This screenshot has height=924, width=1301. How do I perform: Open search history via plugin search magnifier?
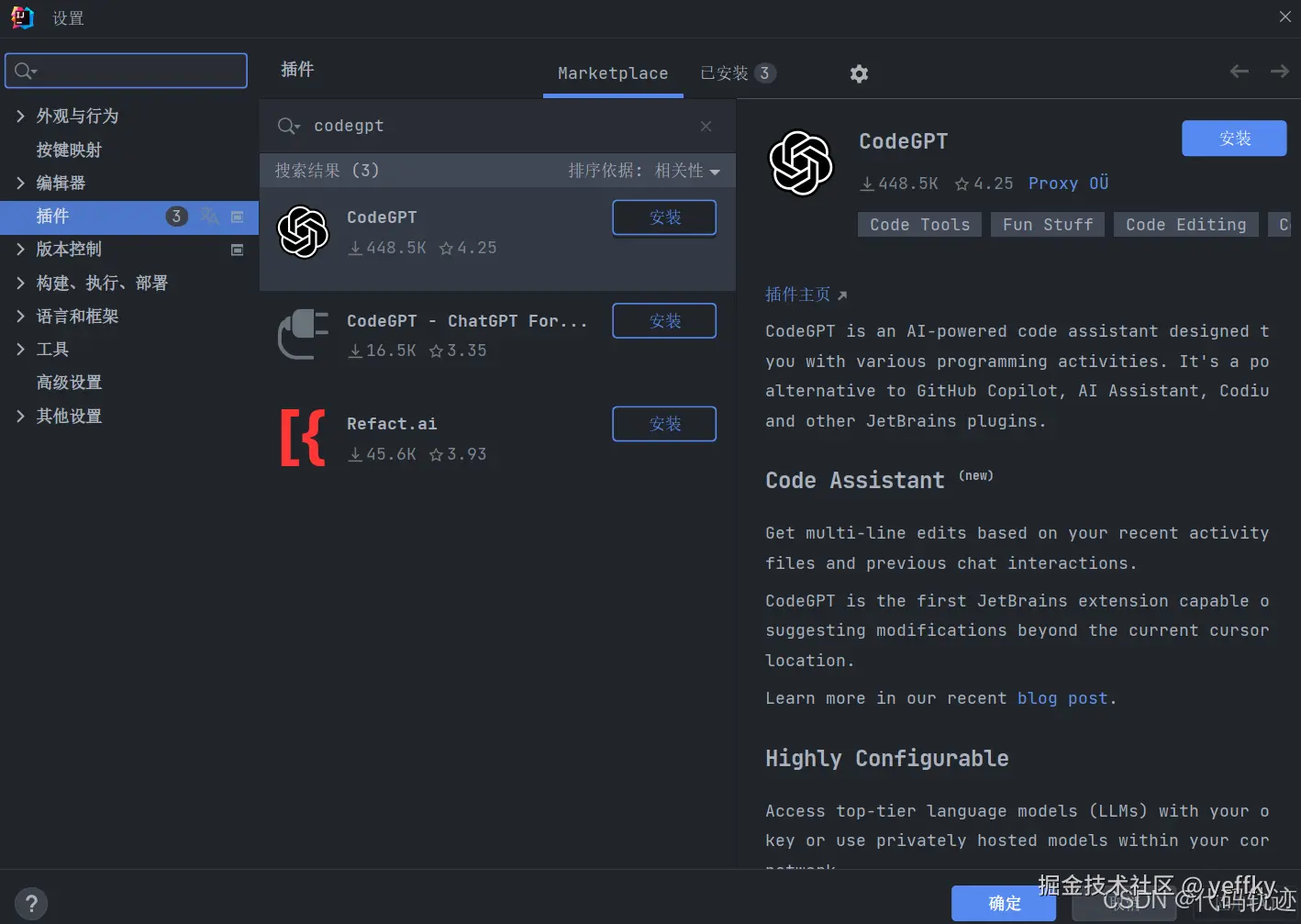289,126
